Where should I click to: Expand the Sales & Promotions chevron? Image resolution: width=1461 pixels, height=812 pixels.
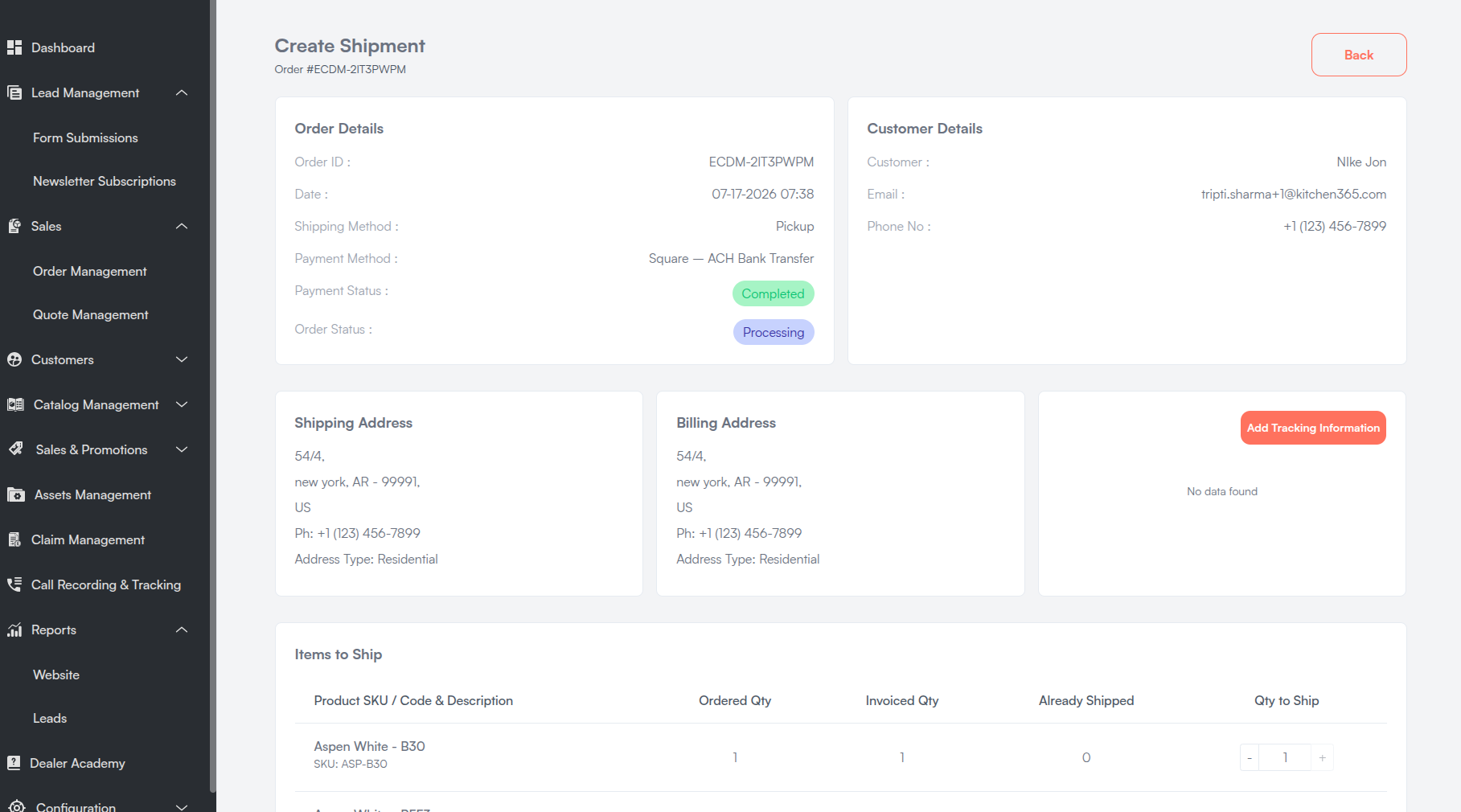(x=182, y=449)
